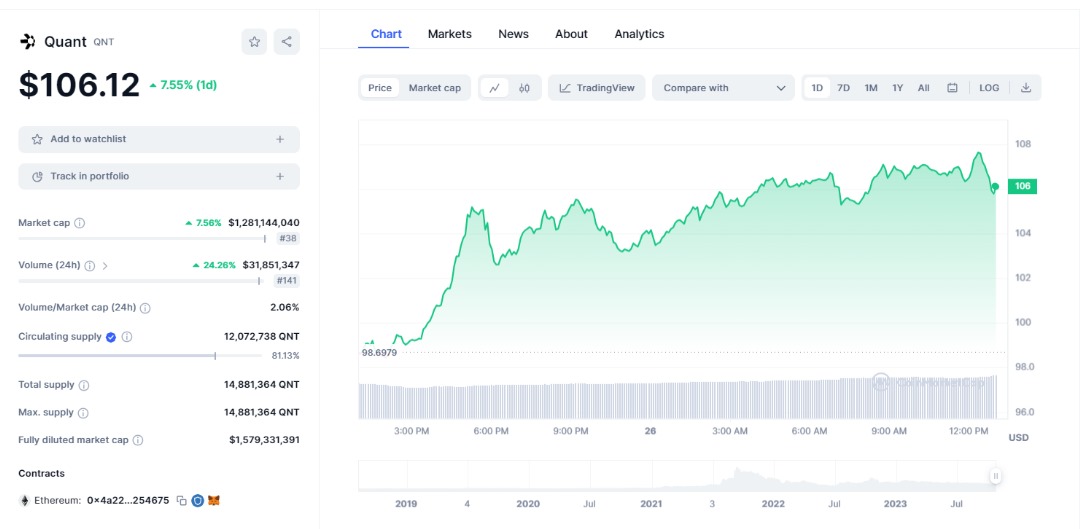Open the About tab

572,34
